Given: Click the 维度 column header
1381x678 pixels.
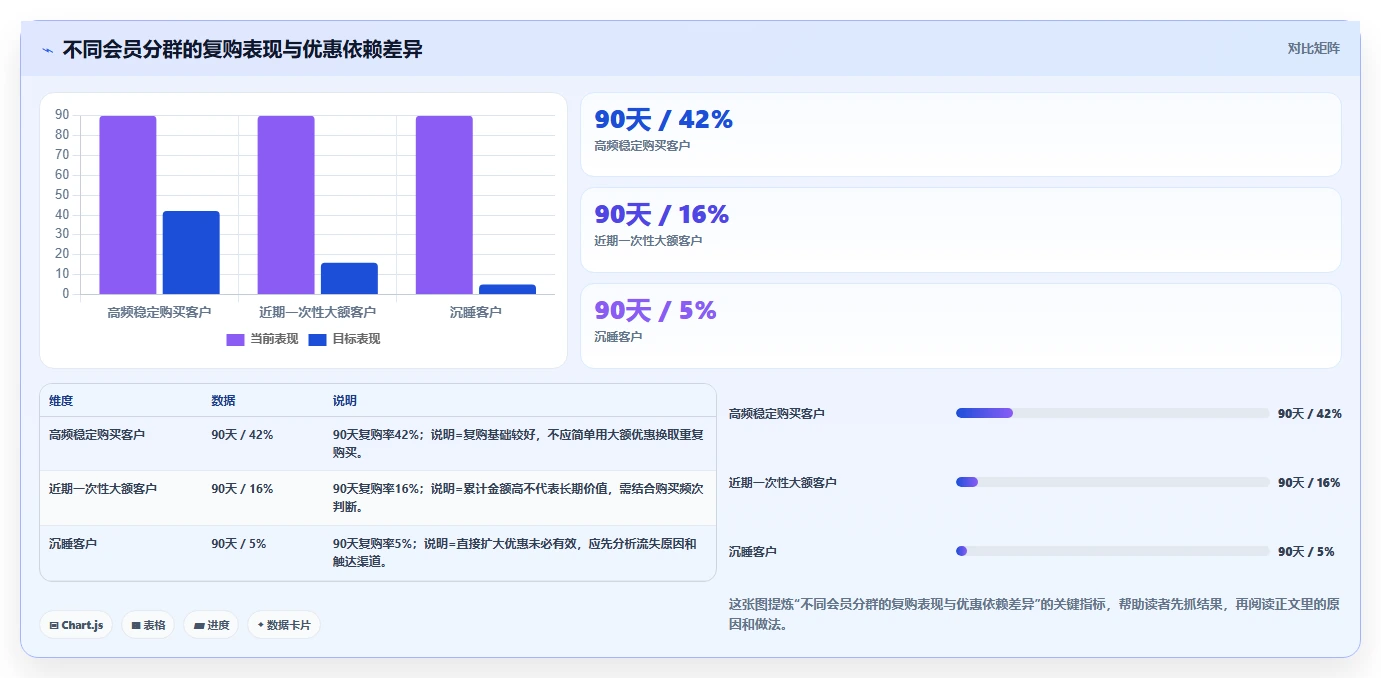Looking at the screenshot, I should (61, 401).
